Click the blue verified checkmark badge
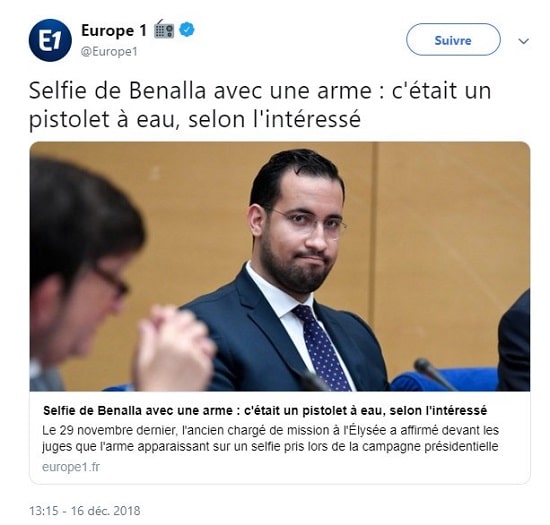 187,30
